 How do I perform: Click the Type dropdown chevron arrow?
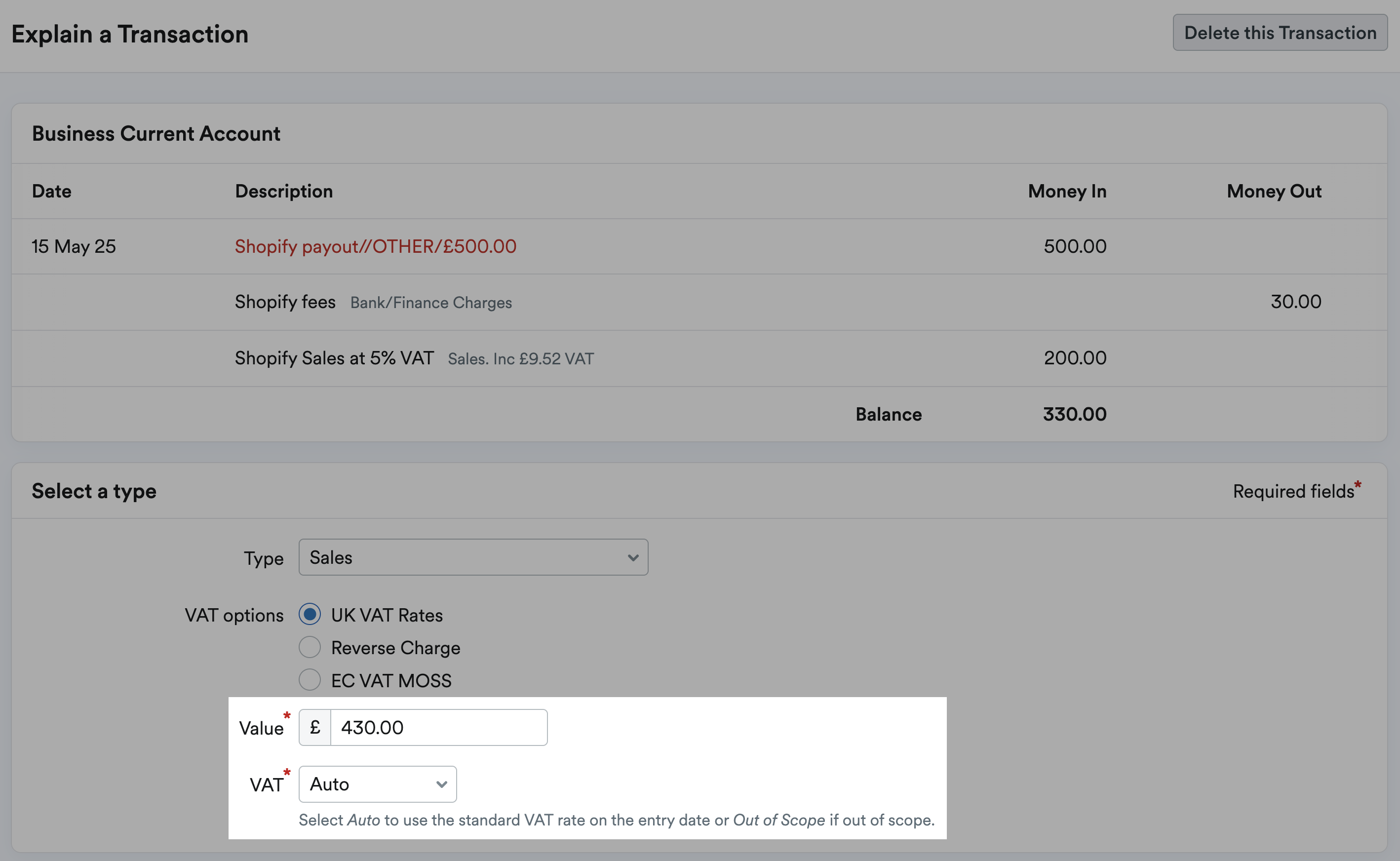632,557
